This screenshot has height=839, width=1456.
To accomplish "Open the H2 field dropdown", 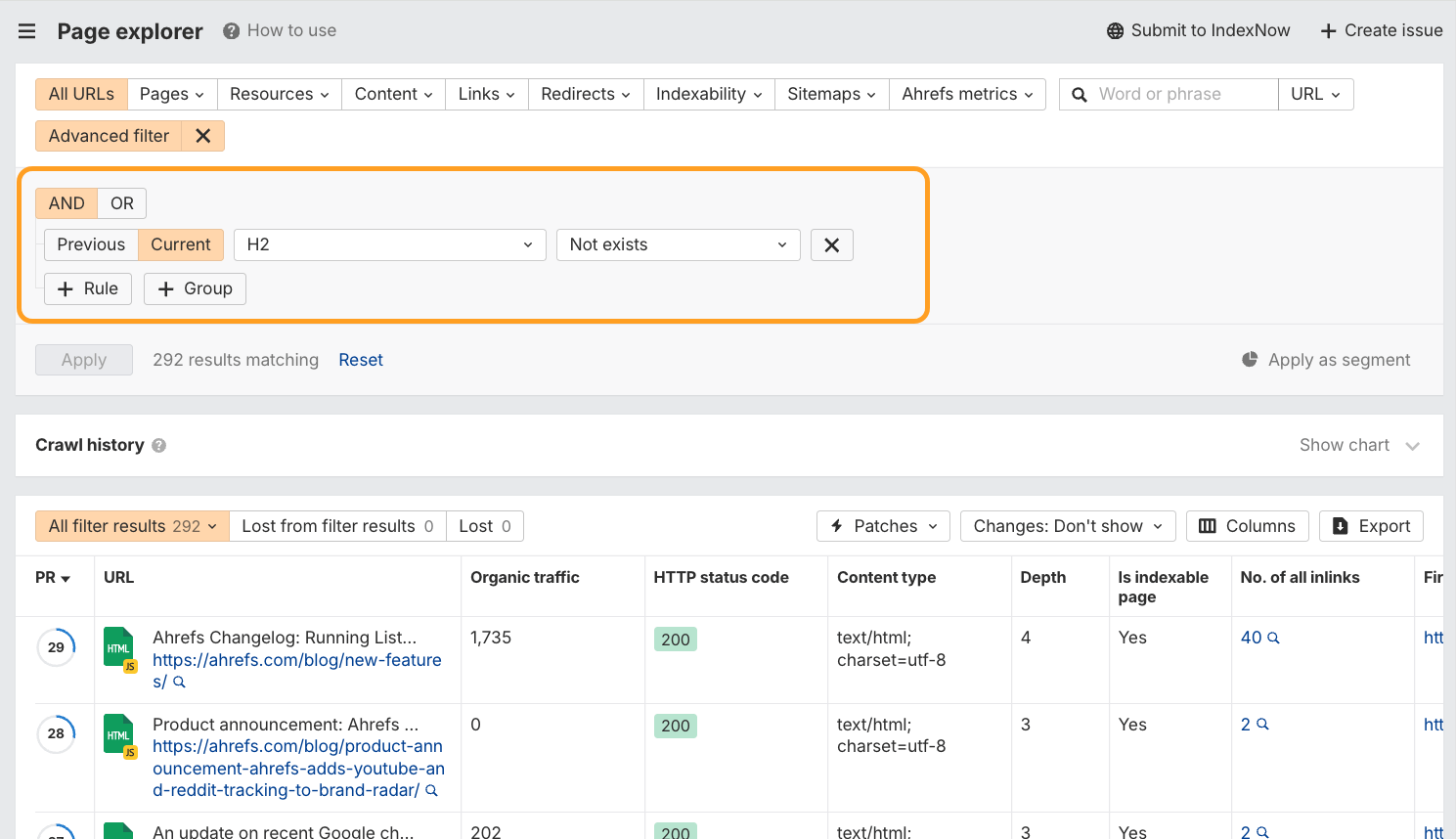I will (x=389, y=244).
